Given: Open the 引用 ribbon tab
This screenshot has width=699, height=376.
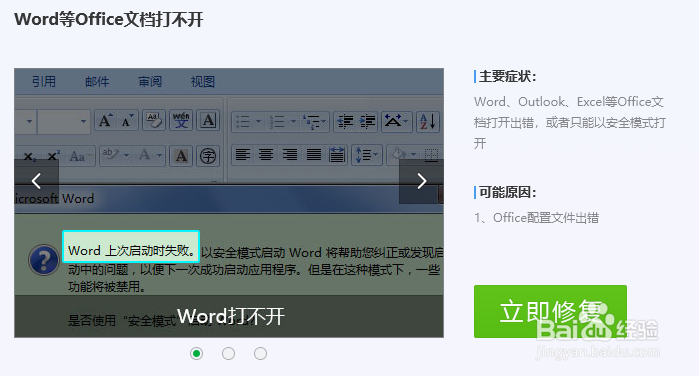Looking at the screenshot, I should point(44,82).
